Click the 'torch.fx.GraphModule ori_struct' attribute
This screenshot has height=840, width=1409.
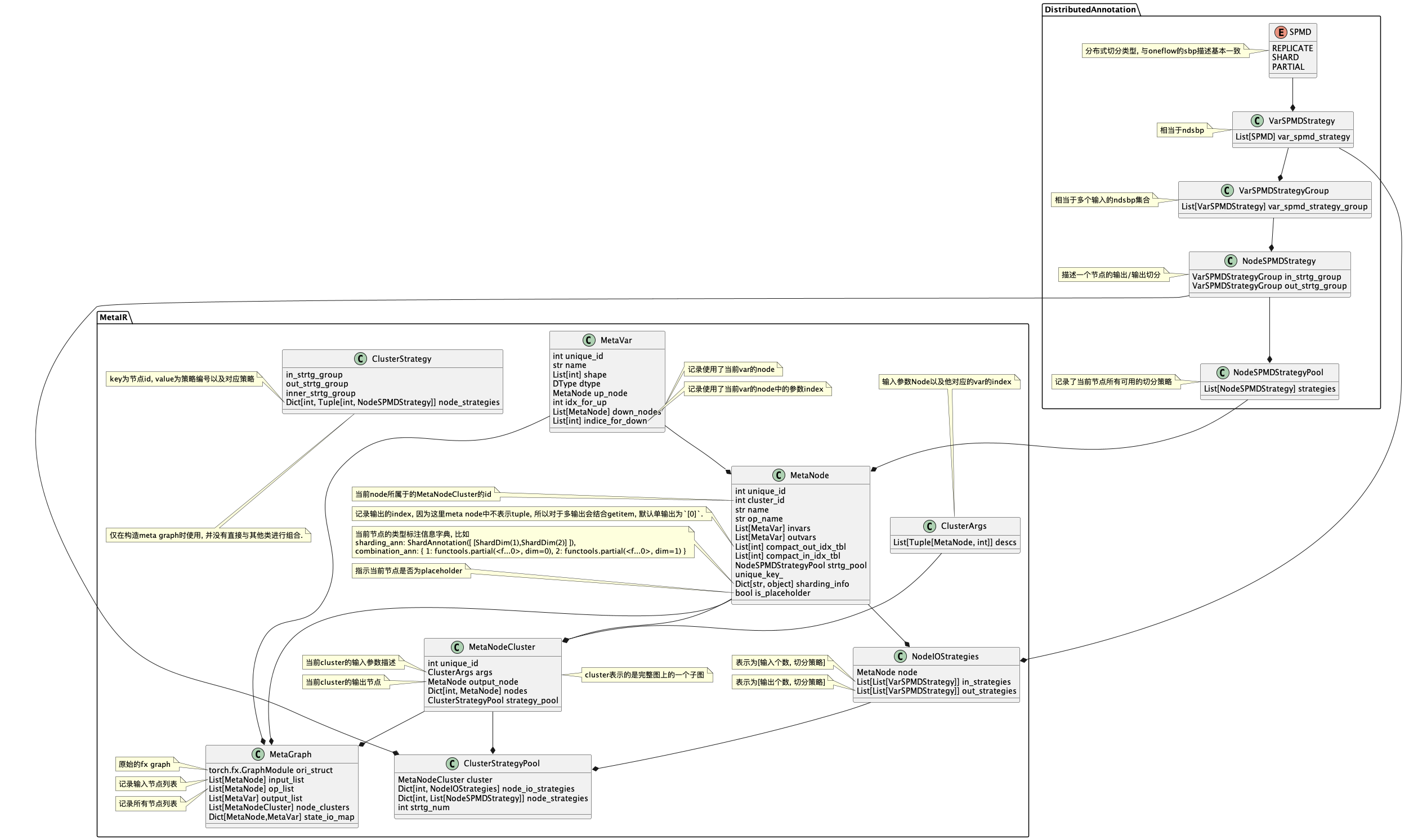pyautogui.click(x=271, y=770)
